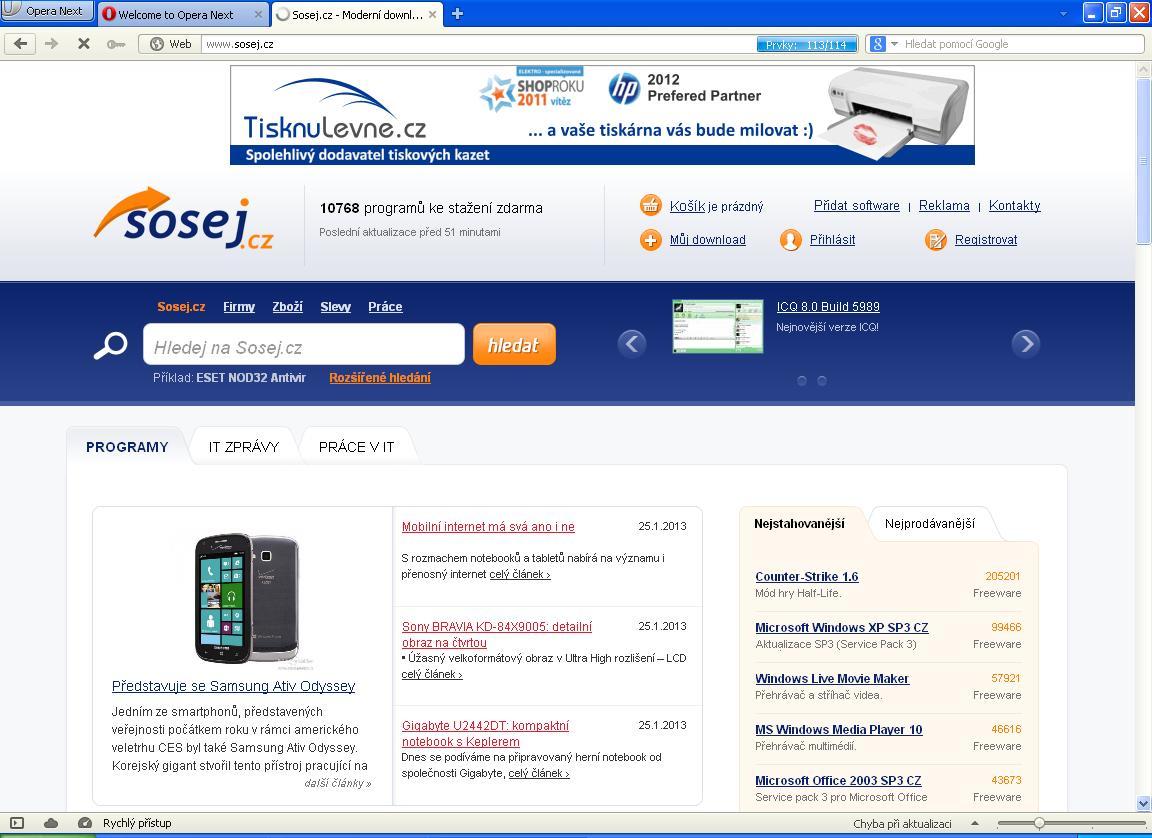The image size is (1152, 838).
Task: Select Zboží search scope
Action: 287,307
